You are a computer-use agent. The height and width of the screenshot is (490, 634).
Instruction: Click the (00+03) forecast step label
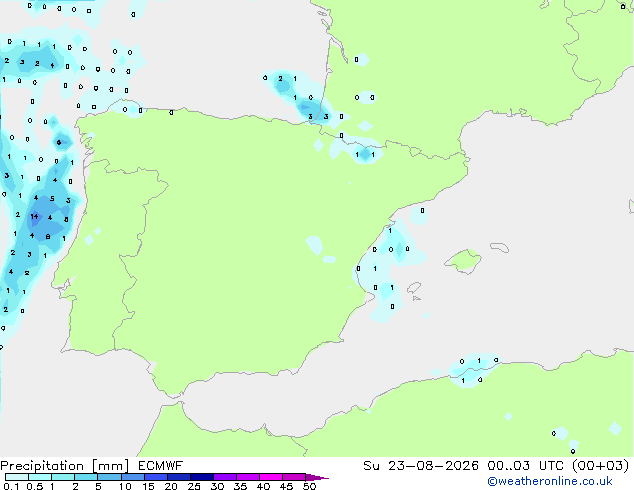click(x=601, y=466)
